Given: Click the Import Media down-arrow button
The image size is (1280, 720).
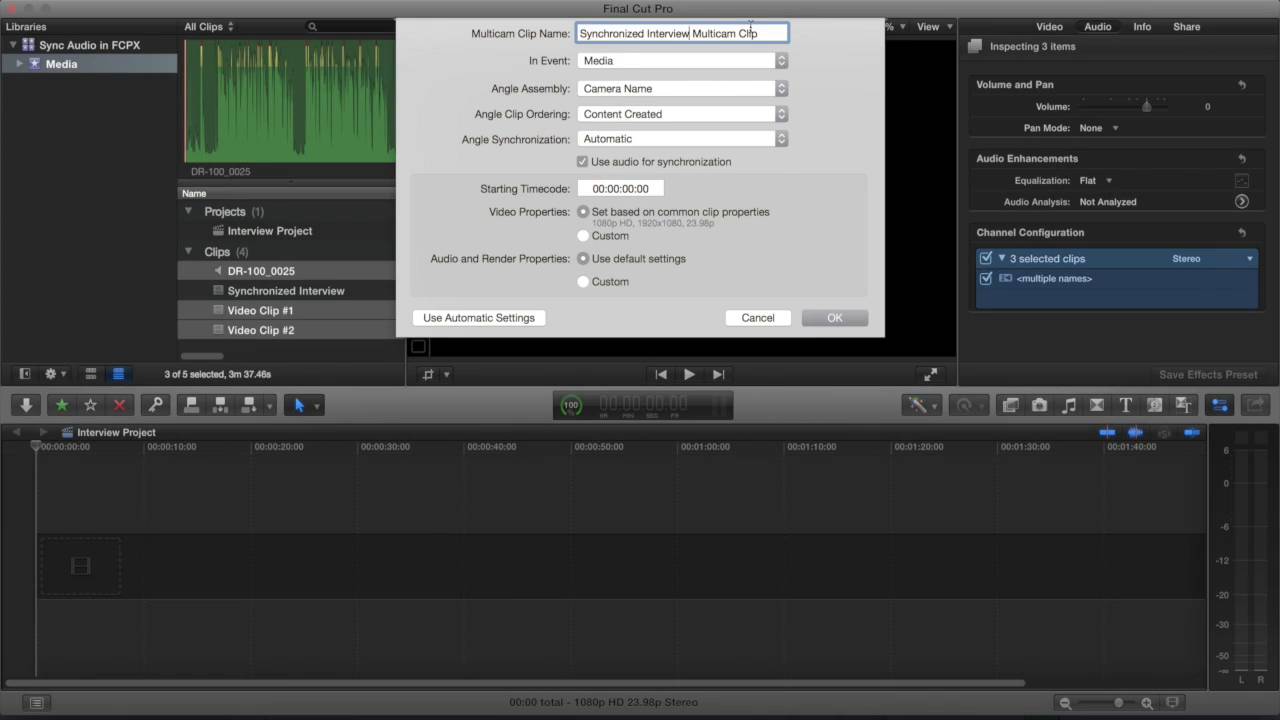Looking at the screenshot, I should (26, 405).
